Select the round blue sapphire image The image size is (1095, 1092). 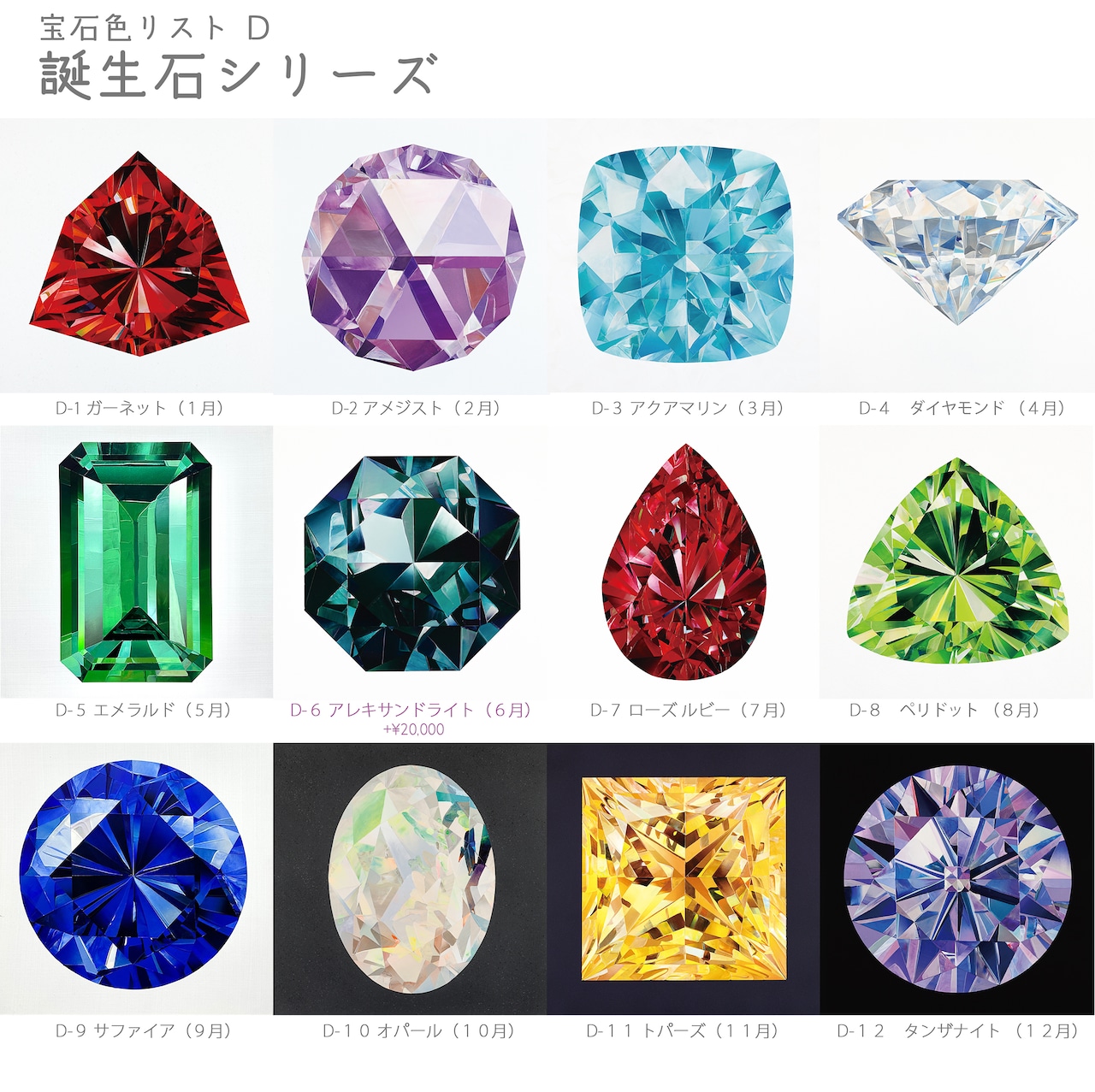coord(137,879)
